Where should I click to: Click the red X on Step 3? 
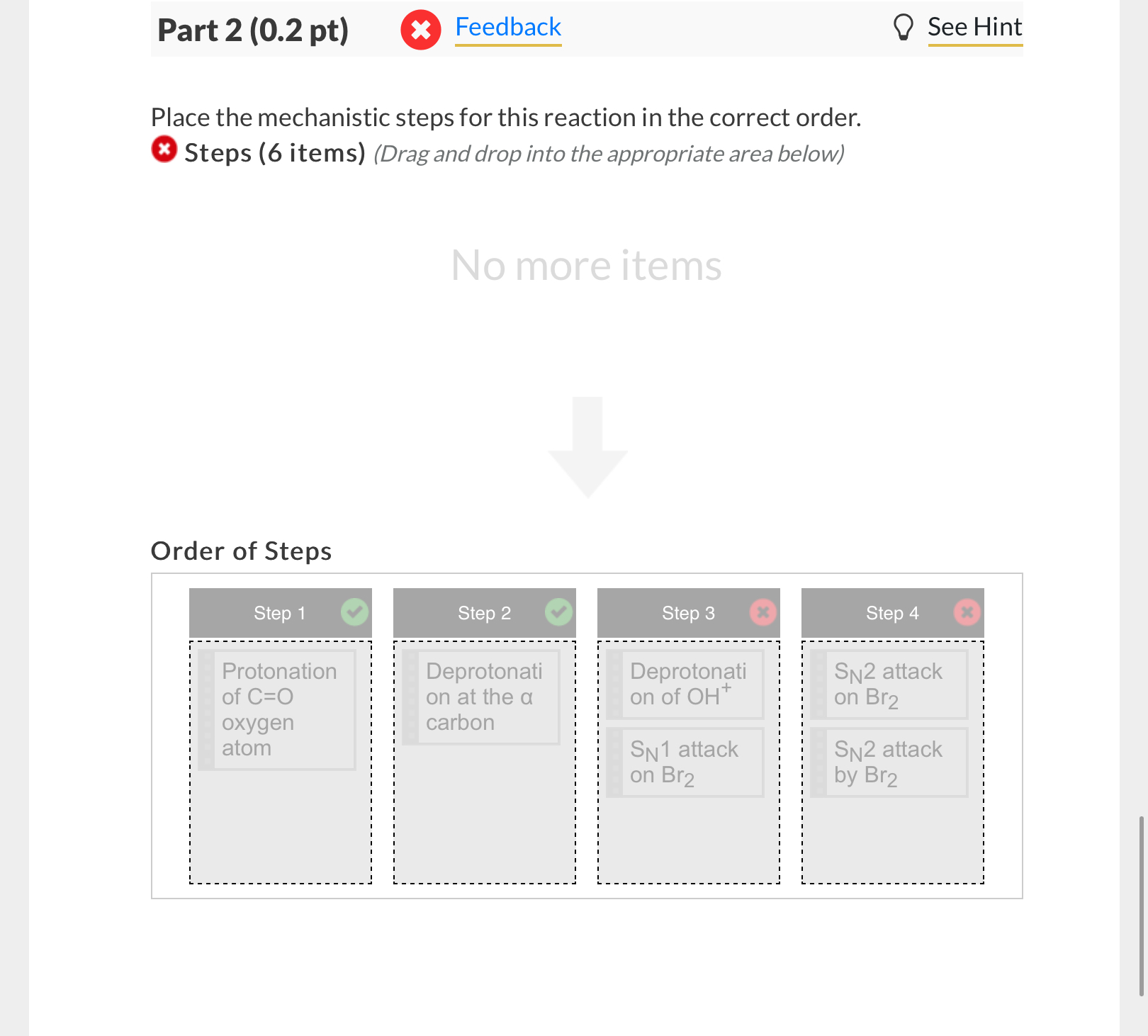pos(762,612)
